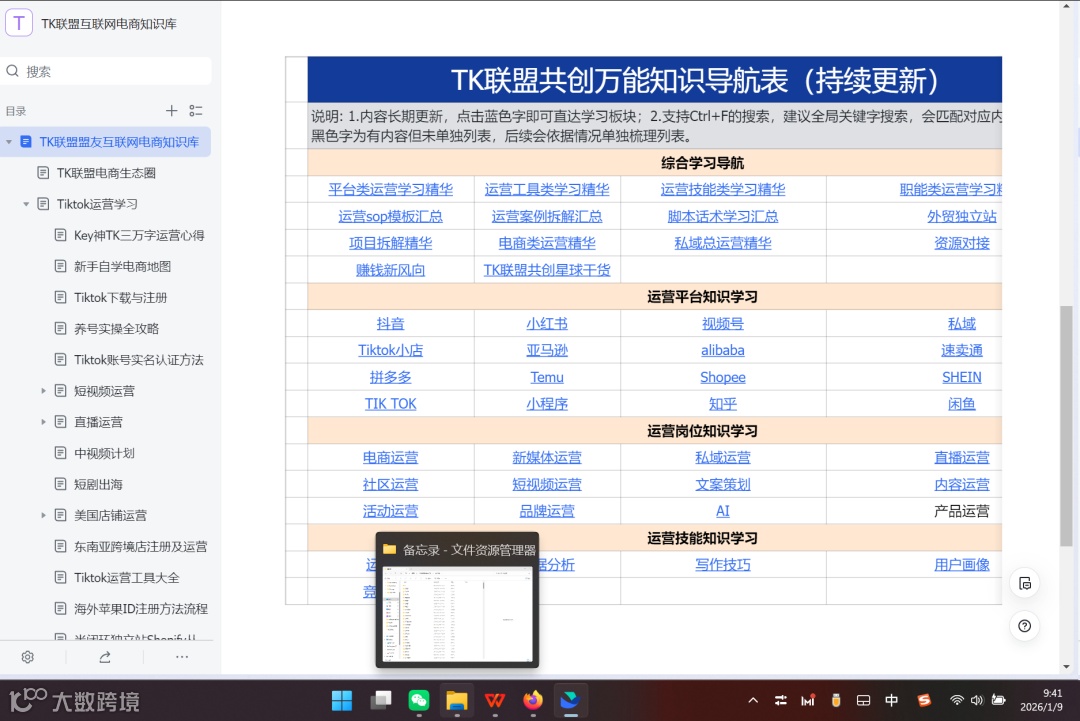Open the 小红书 link
The image size is (1080, 721).
(547, 324)
